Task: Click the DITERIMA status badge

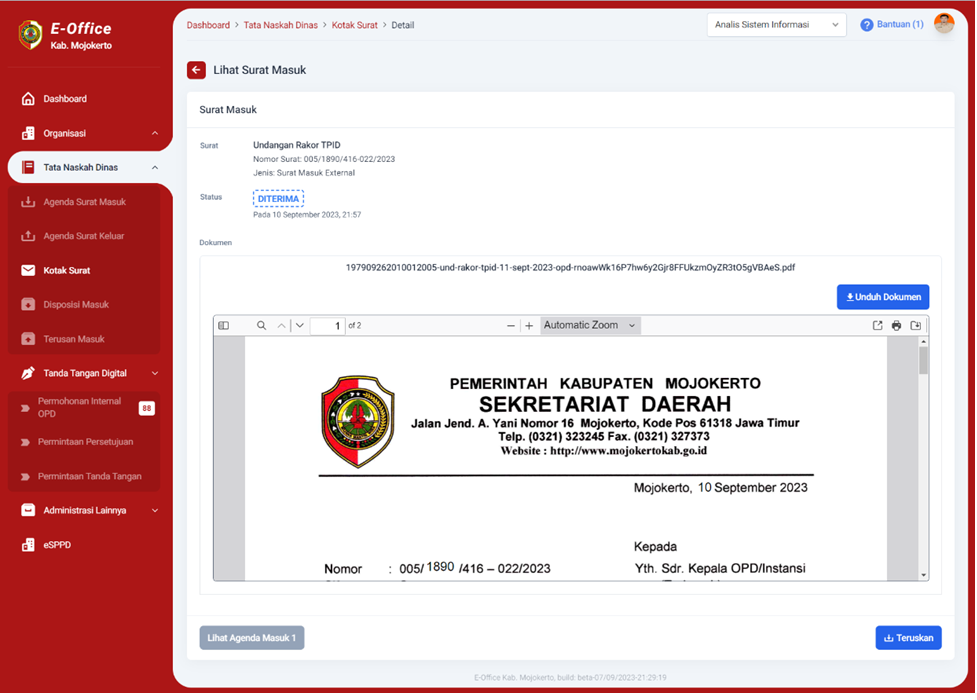Action: (x=278, y=199)
